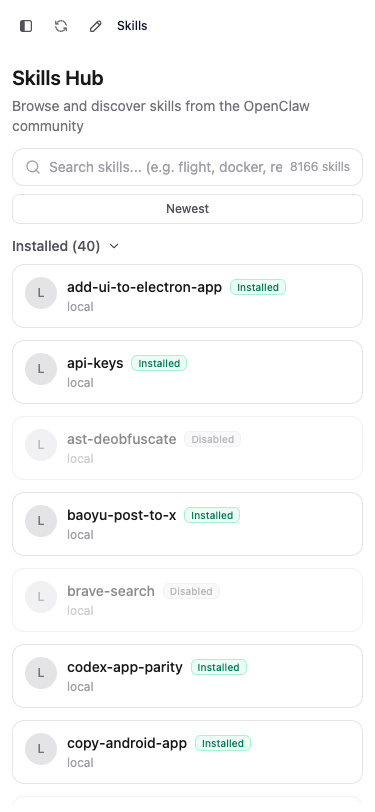Click local label under codex-app-parity
This screenshot has width=375, height=812.
point(80,687)
